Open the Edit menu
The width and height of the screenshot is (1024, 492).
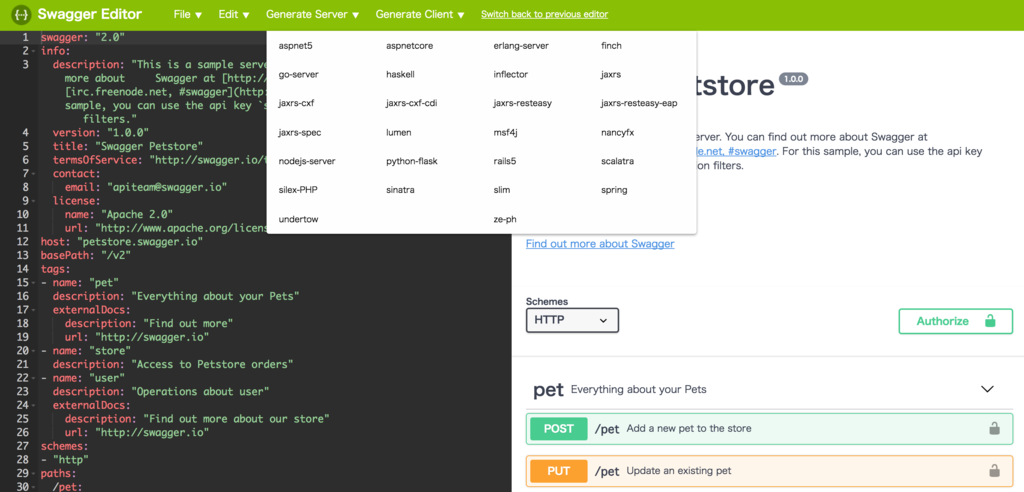234,14
